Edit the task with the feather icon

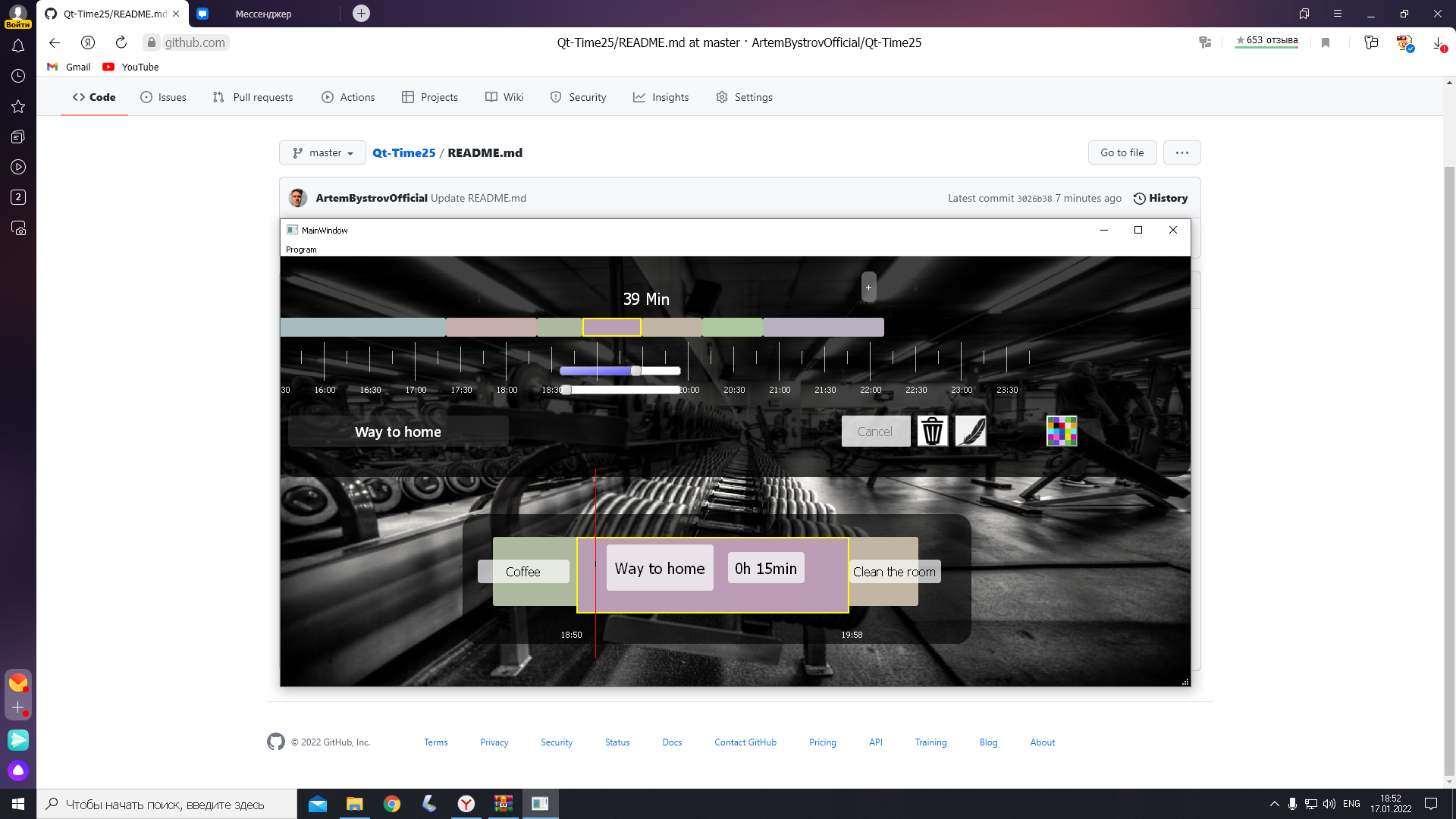[971, 431]
